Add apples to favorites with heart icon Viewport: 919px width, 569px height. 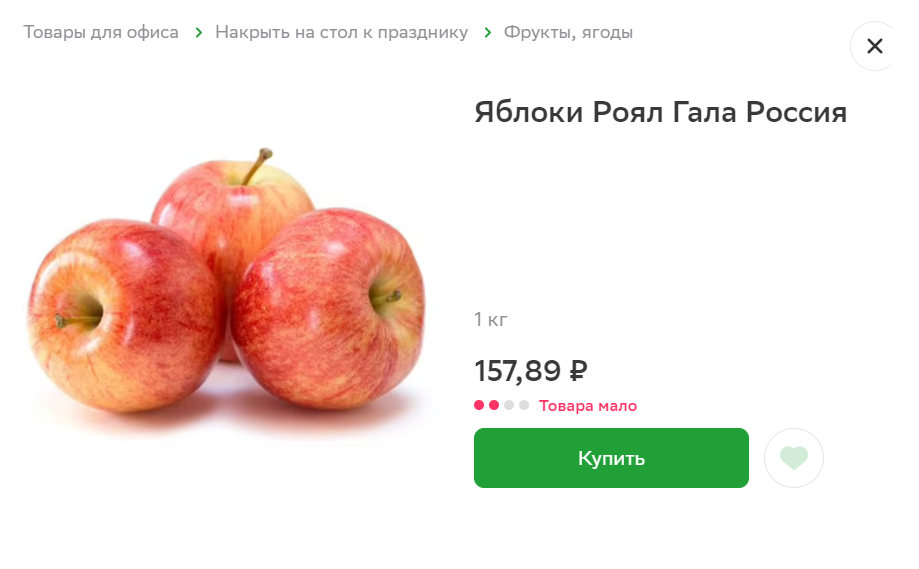coord(794,458)
